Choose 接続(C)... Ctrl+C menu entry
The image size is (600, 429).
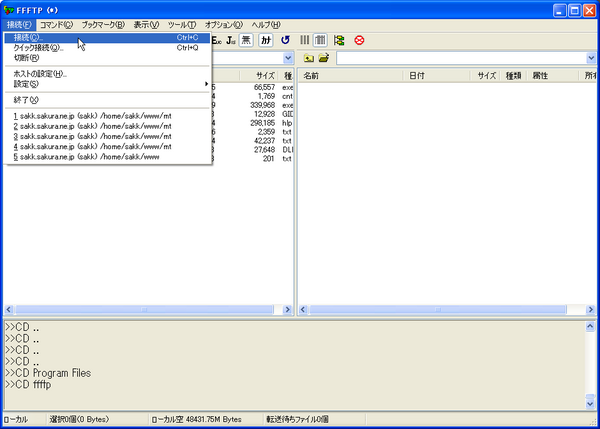[107, 38]
